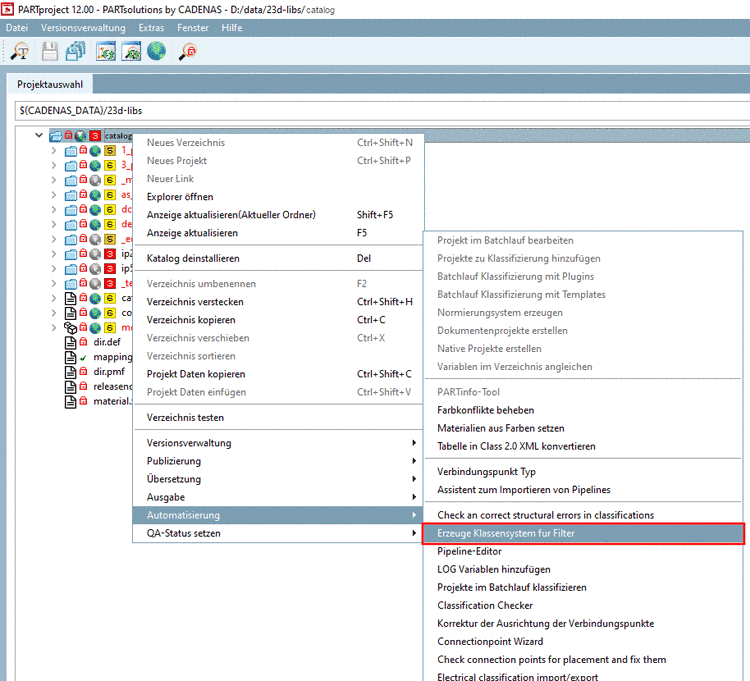This screenshot has width=750, height=681.
Task: Open the Pipeline-Editor entry
Action: 583,551
